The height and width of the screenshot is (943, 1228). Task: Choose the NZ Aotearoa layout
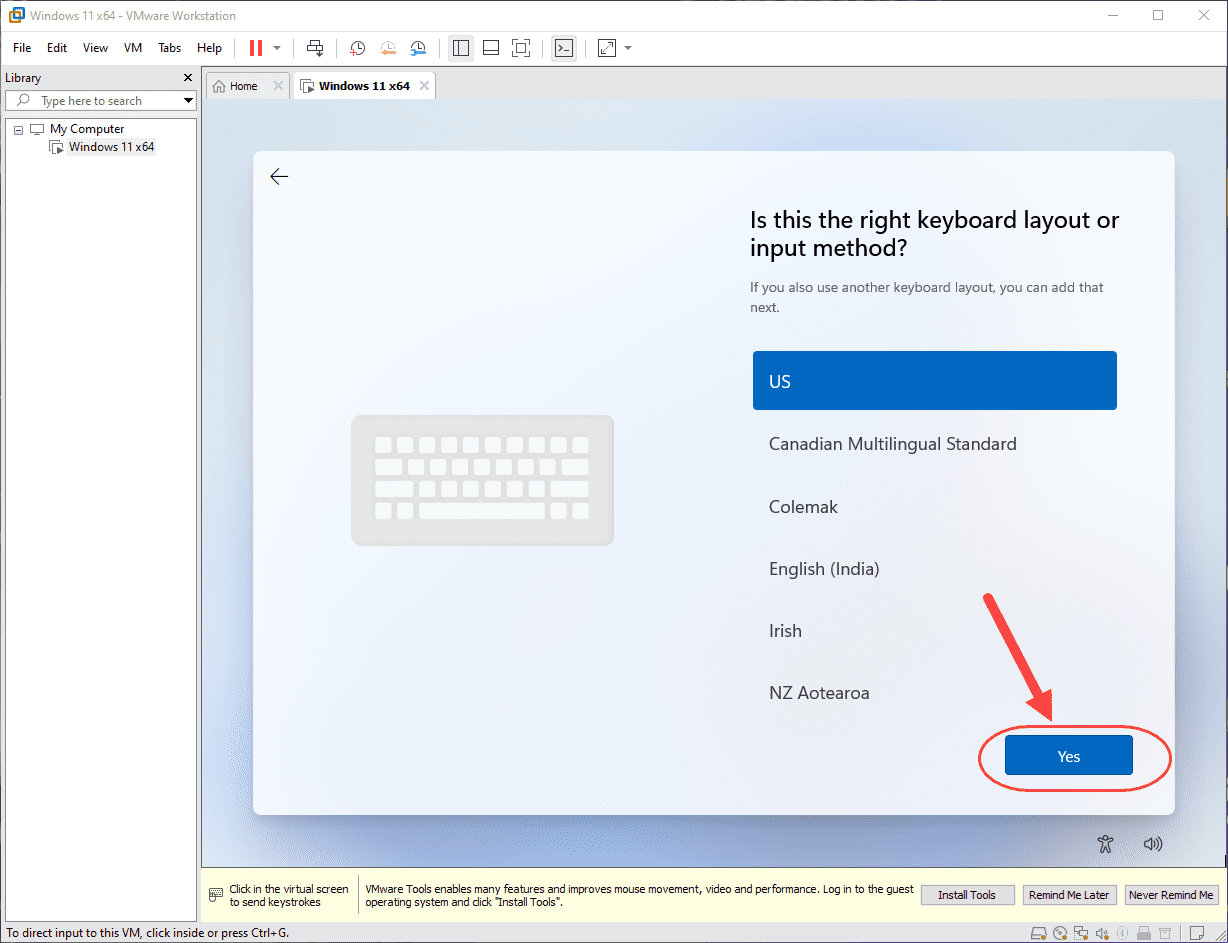934,693
